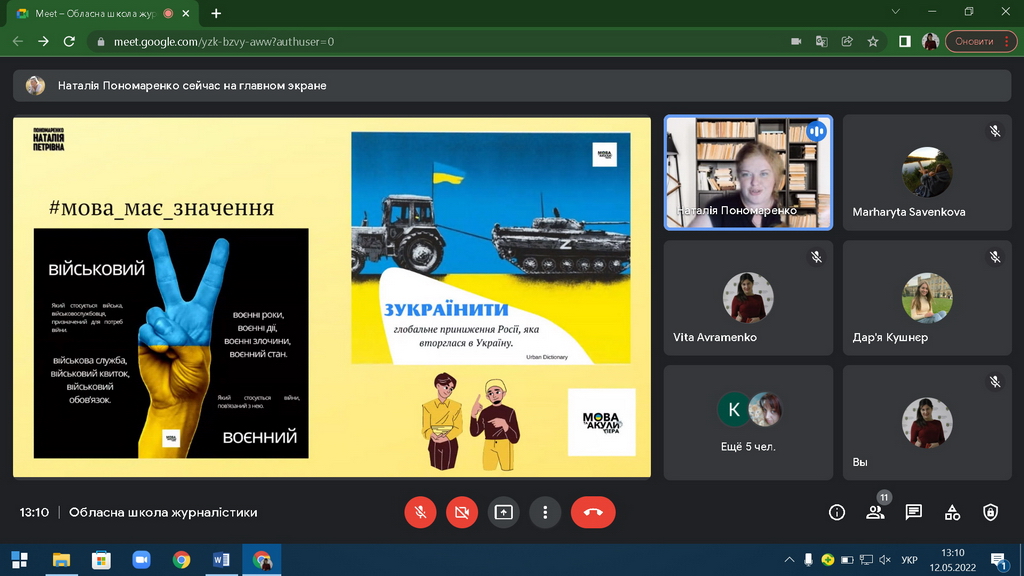This screenshot has height=576, width=1024.
Task: View site information lock icon
Action: pyautogui.click(x=100, y=42)
